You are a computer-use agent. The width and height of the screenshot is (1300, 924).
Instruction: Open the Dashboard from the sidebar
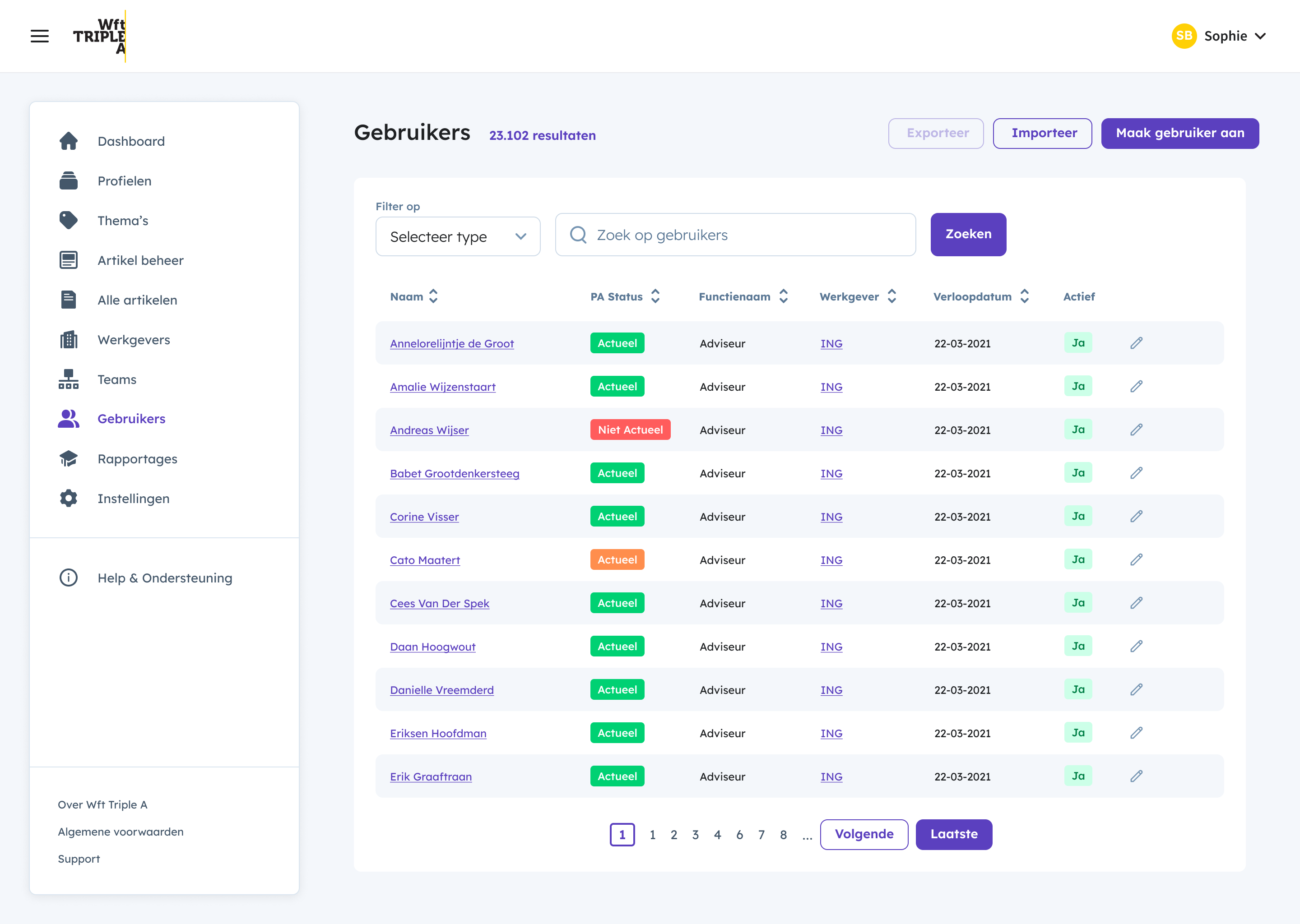point(131,140)
